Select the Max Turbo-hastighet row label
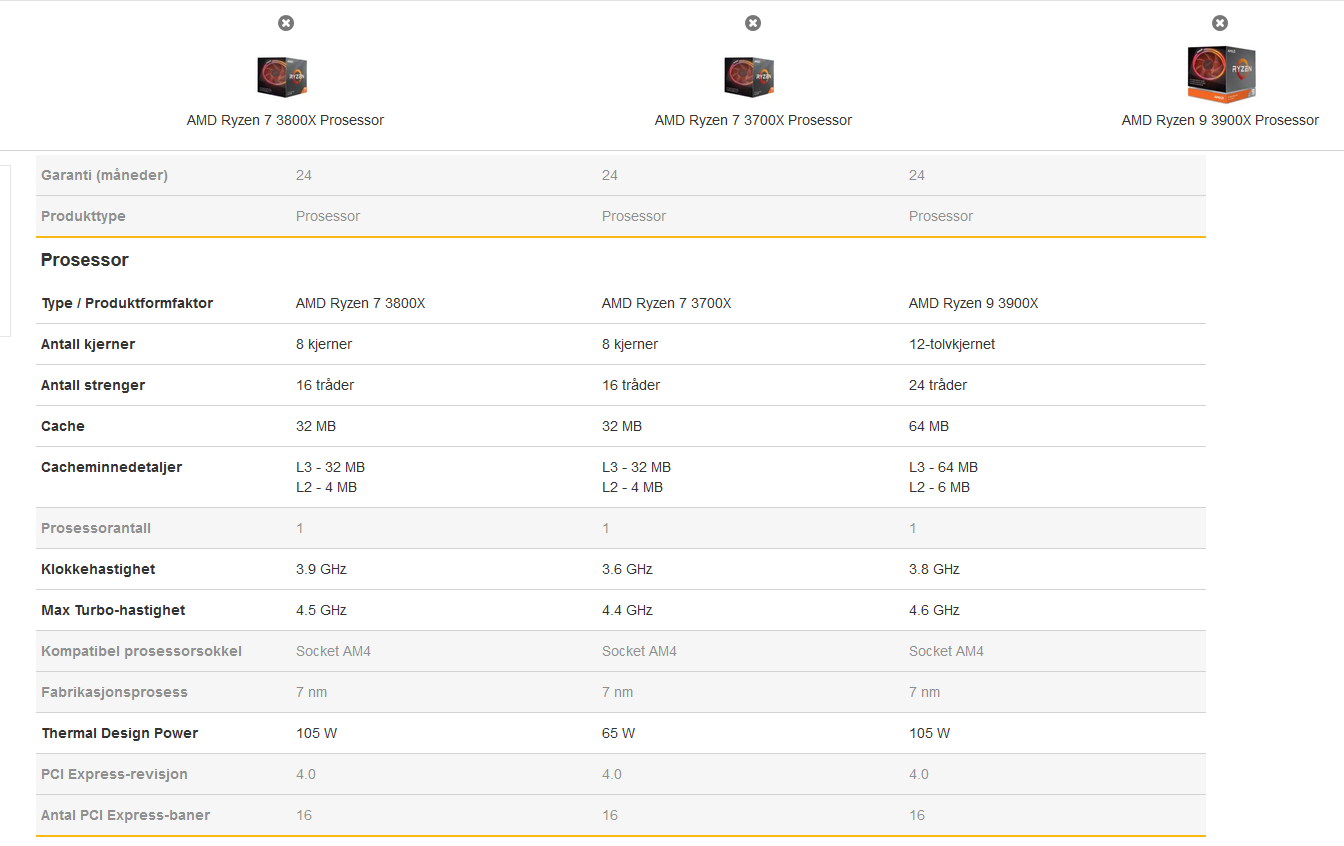1344x846 pixels. click(113, 610)
